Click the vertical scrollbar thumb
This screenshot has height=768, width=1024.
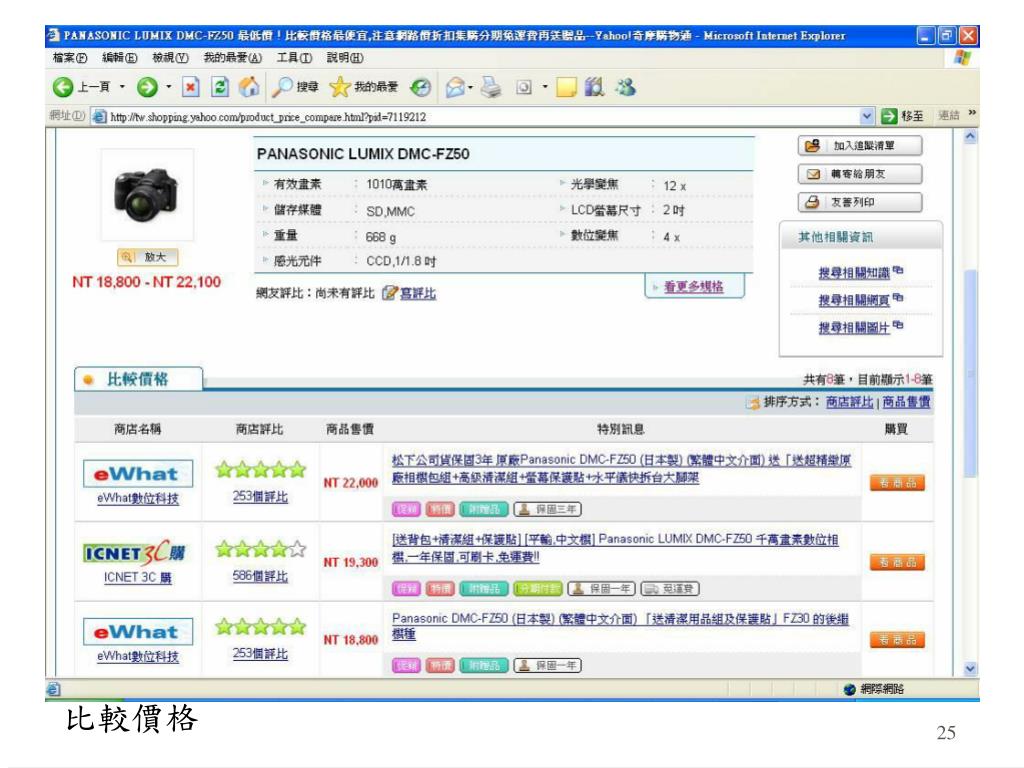tap(970, 372)
